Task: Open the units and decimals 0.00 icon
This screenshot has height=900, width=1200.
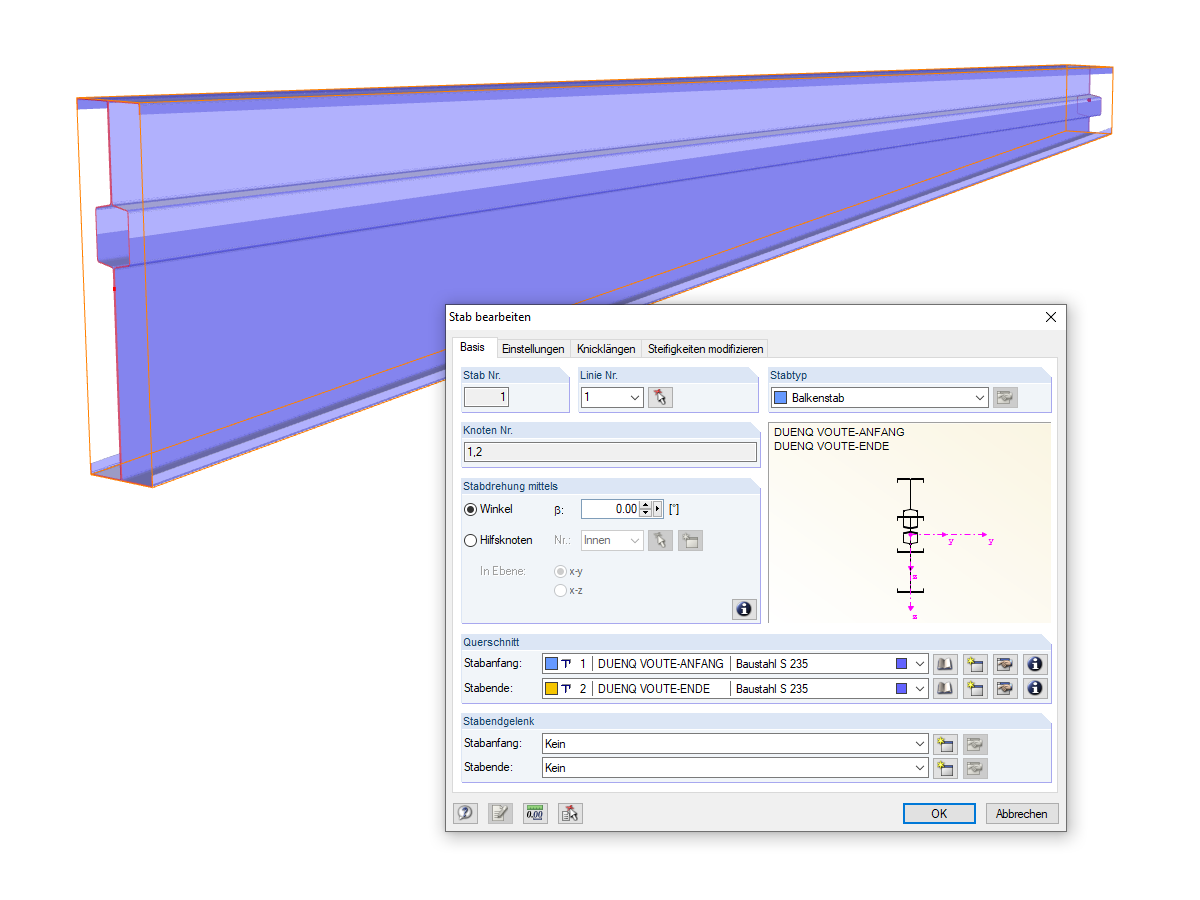Action: [x=535, y=814]
